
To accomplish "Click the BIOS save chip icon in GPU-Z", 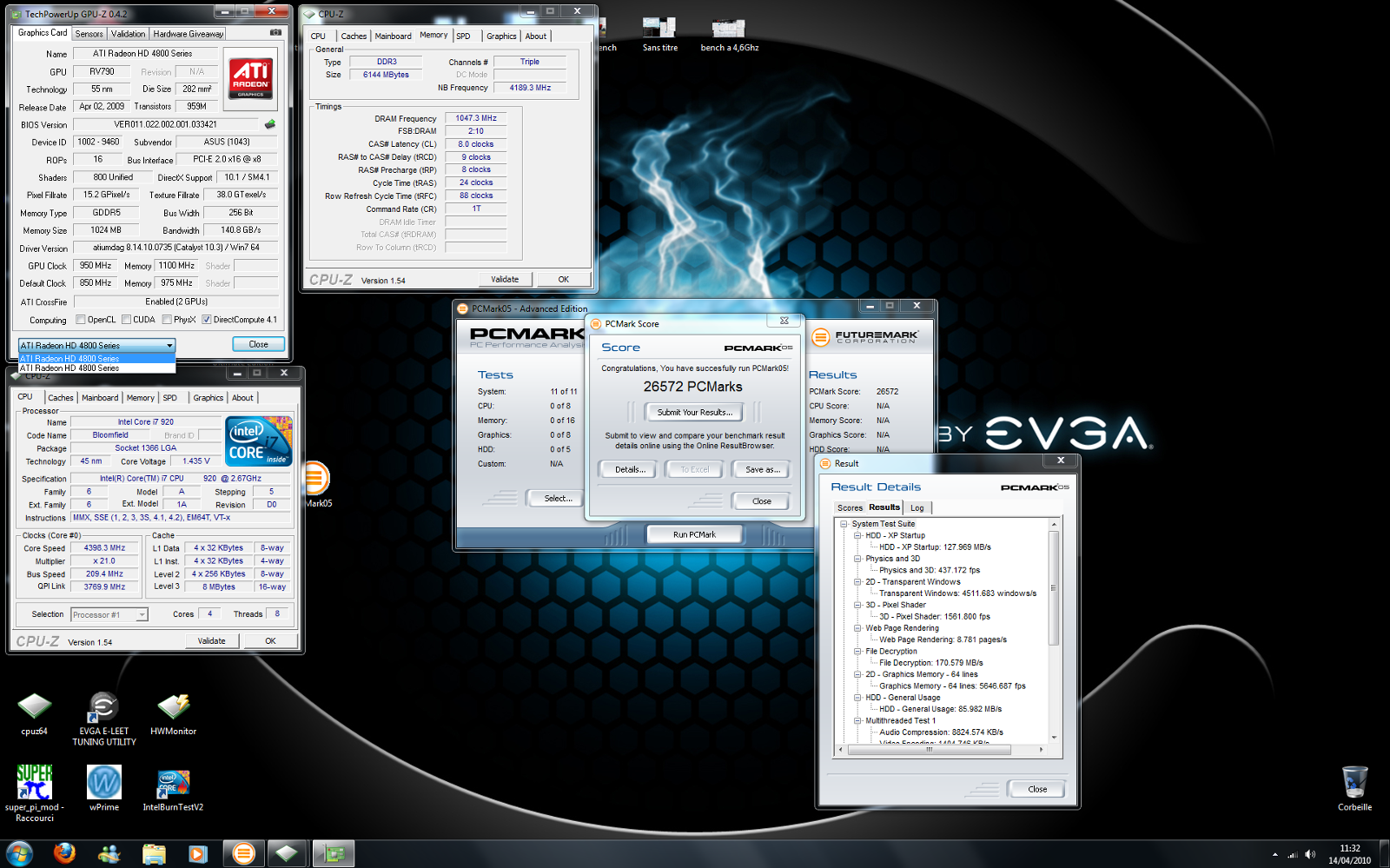I will pos(270,124).
